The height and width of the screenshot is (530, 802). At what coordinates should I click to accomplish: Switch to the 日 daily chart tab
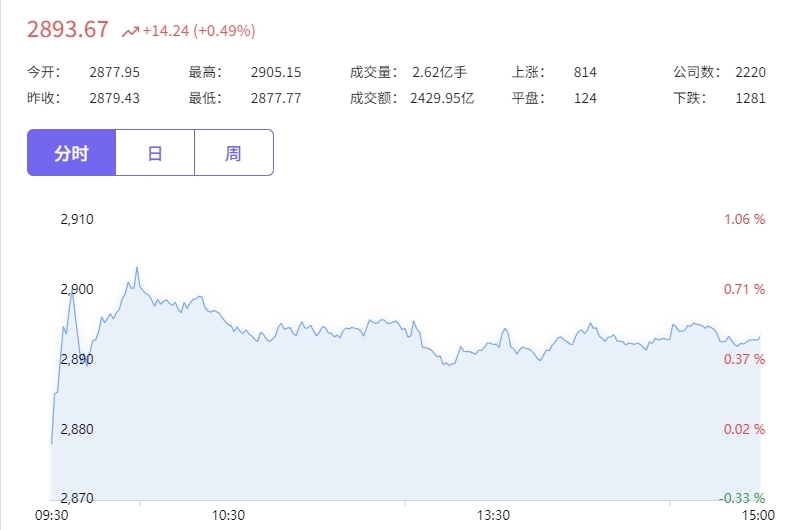click(x=155, y=153)
